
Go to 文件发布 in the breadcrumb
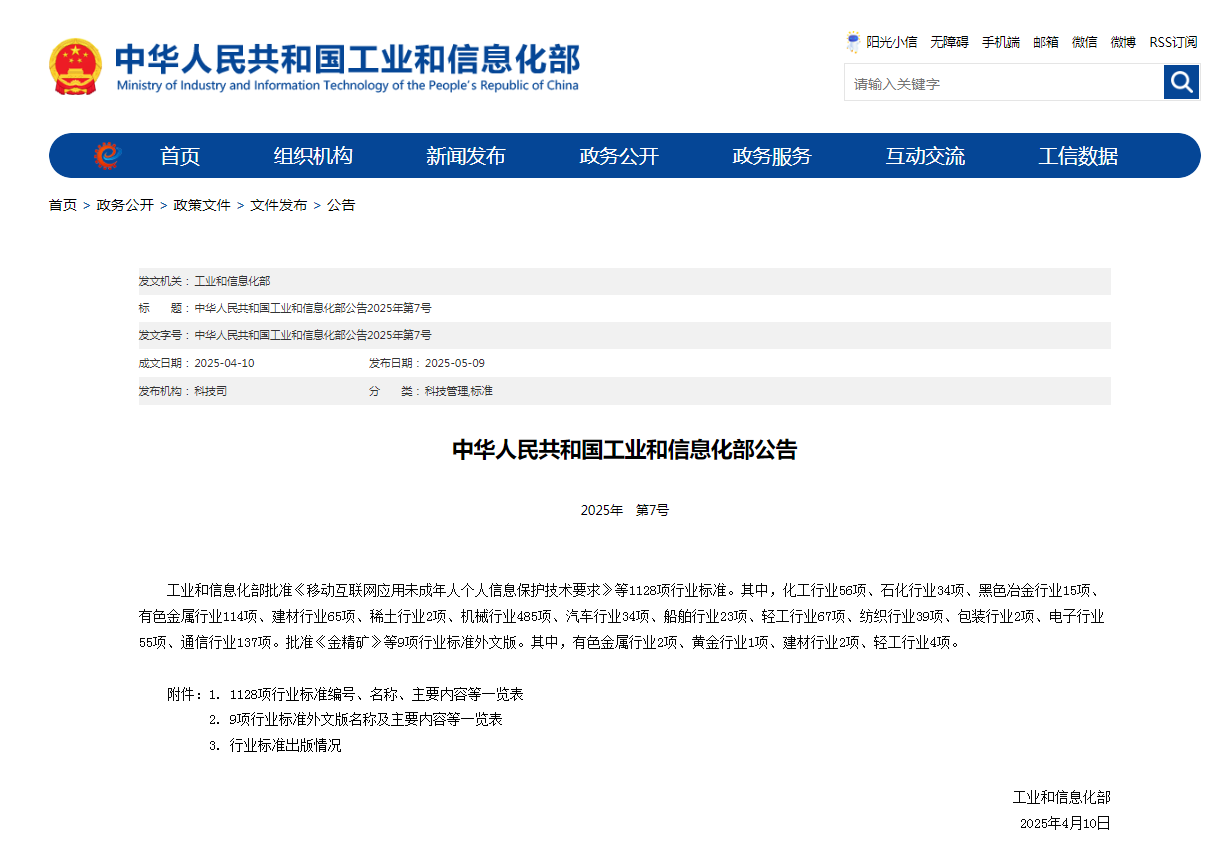pos(279,205)
